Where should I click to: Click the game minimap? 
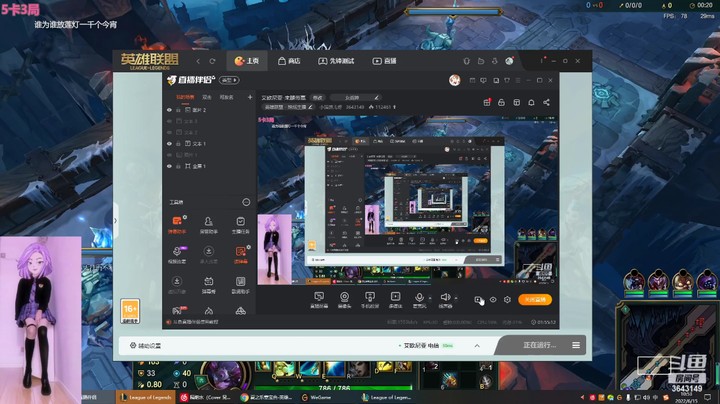pyautogui.click(x=668, y=347)
